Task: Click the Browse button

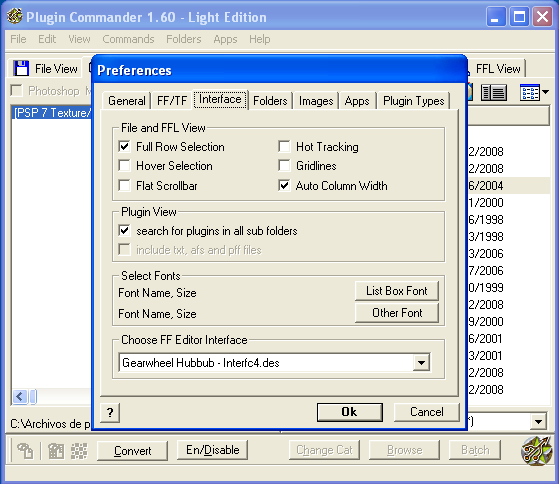Action: (x=404, y=450)
